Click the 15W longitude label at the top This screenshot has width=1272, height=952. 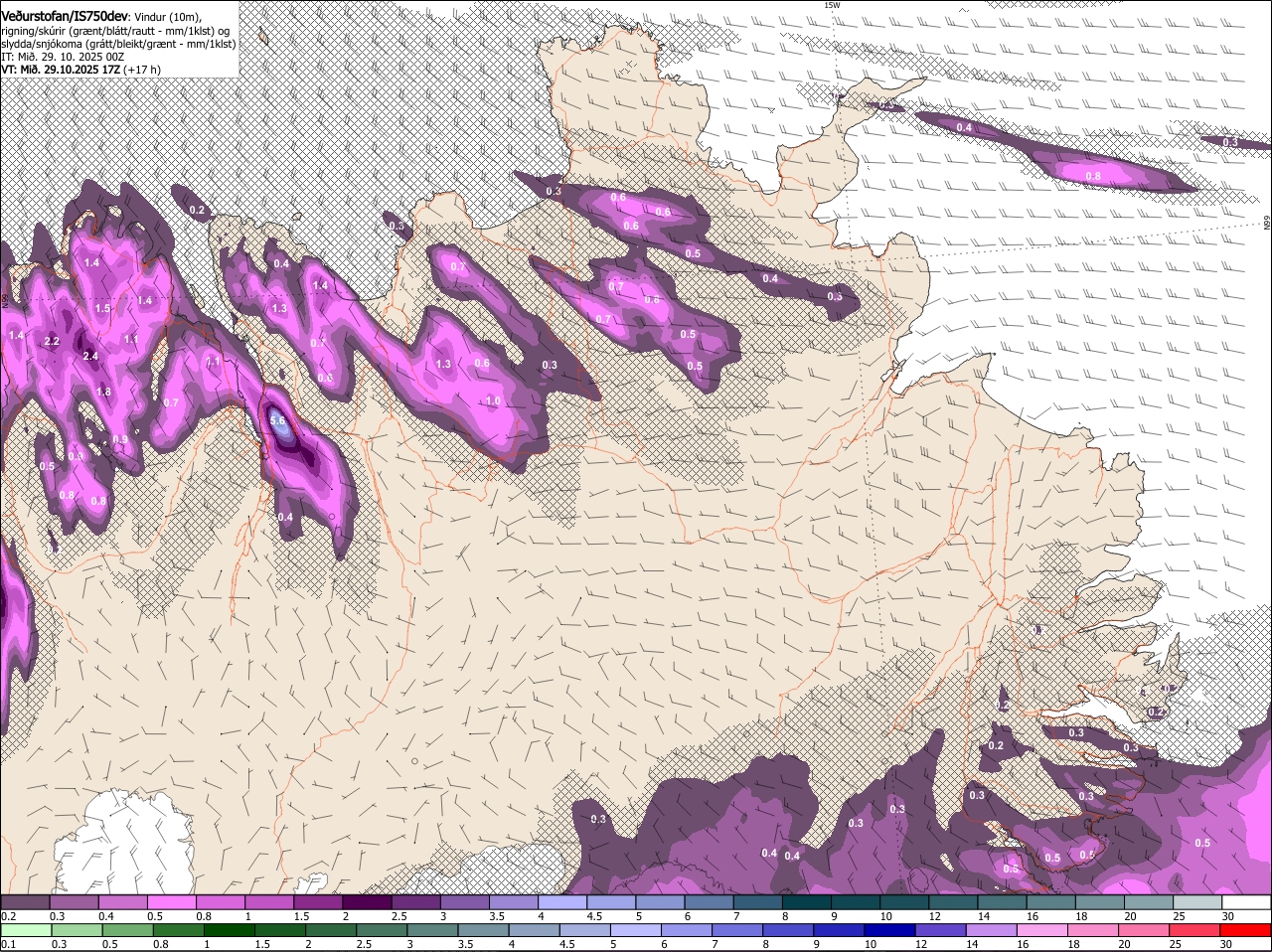tap(832, 5)
